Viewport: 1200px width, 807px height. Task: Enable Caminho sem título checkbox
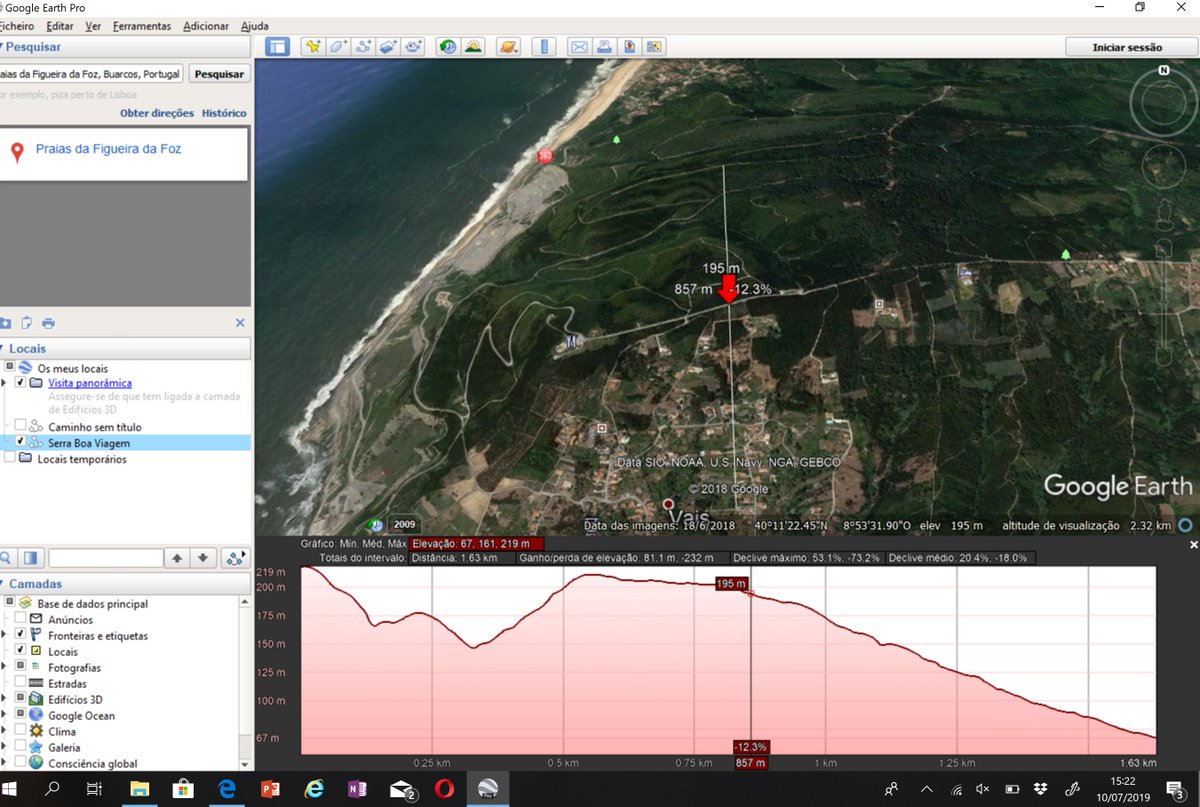20,426
